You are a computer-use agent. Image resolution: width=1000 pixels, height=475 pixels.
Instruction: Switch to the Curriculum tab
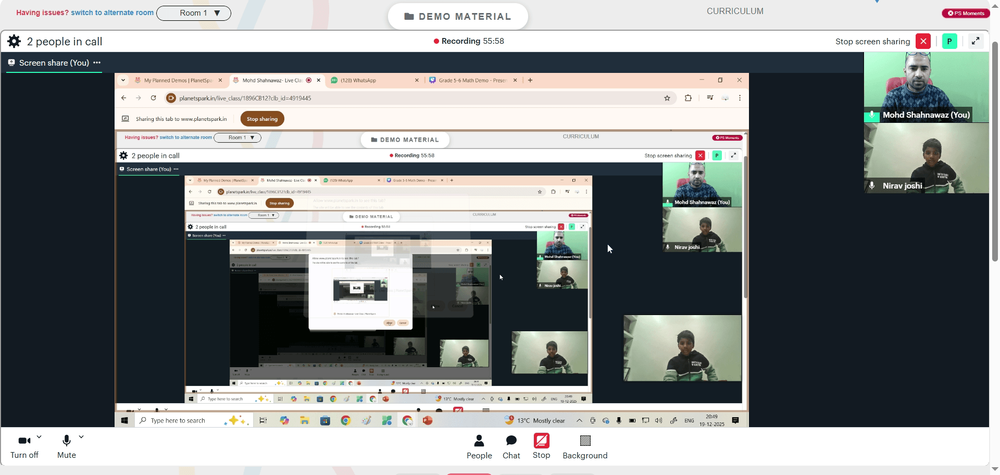pos(735,11)
